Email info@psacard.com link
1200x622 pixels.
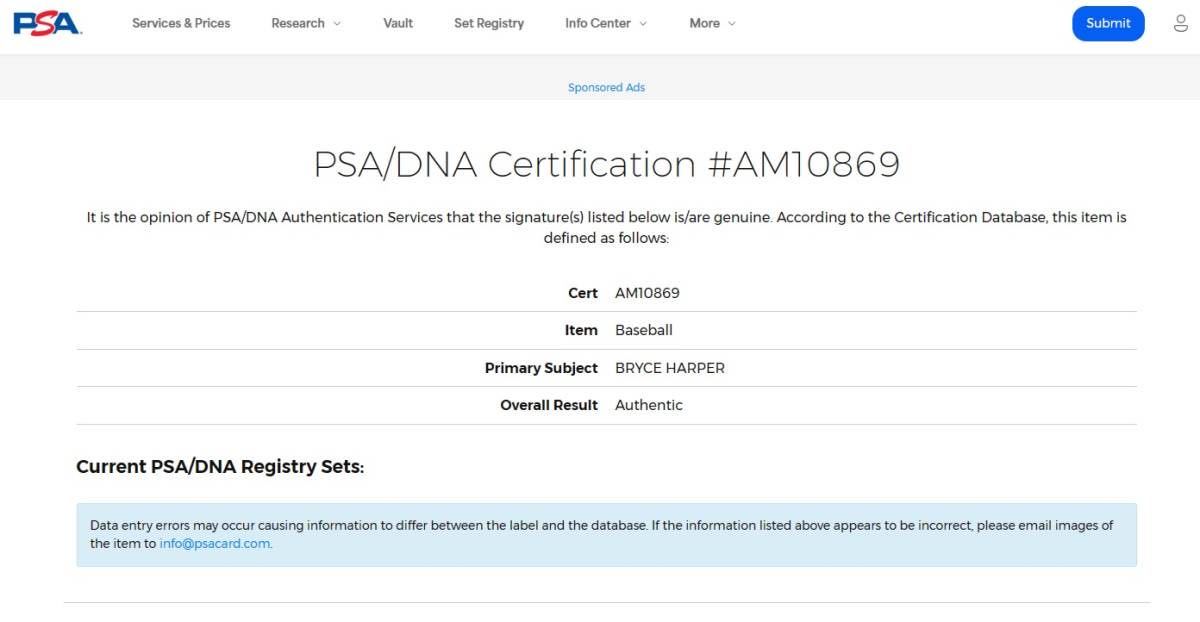215,544
